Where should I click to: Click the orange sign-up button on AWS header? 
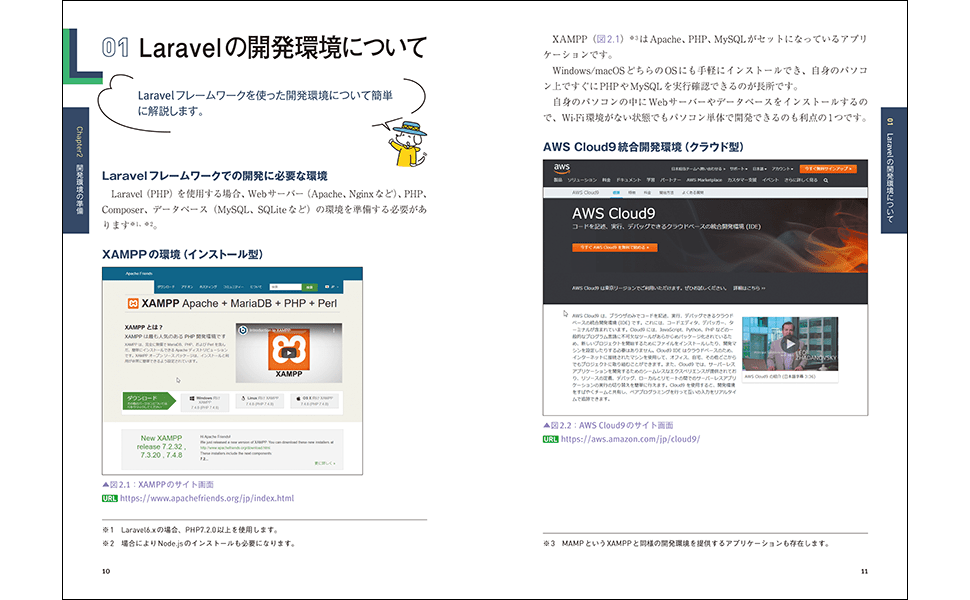[x=828, y=168]
